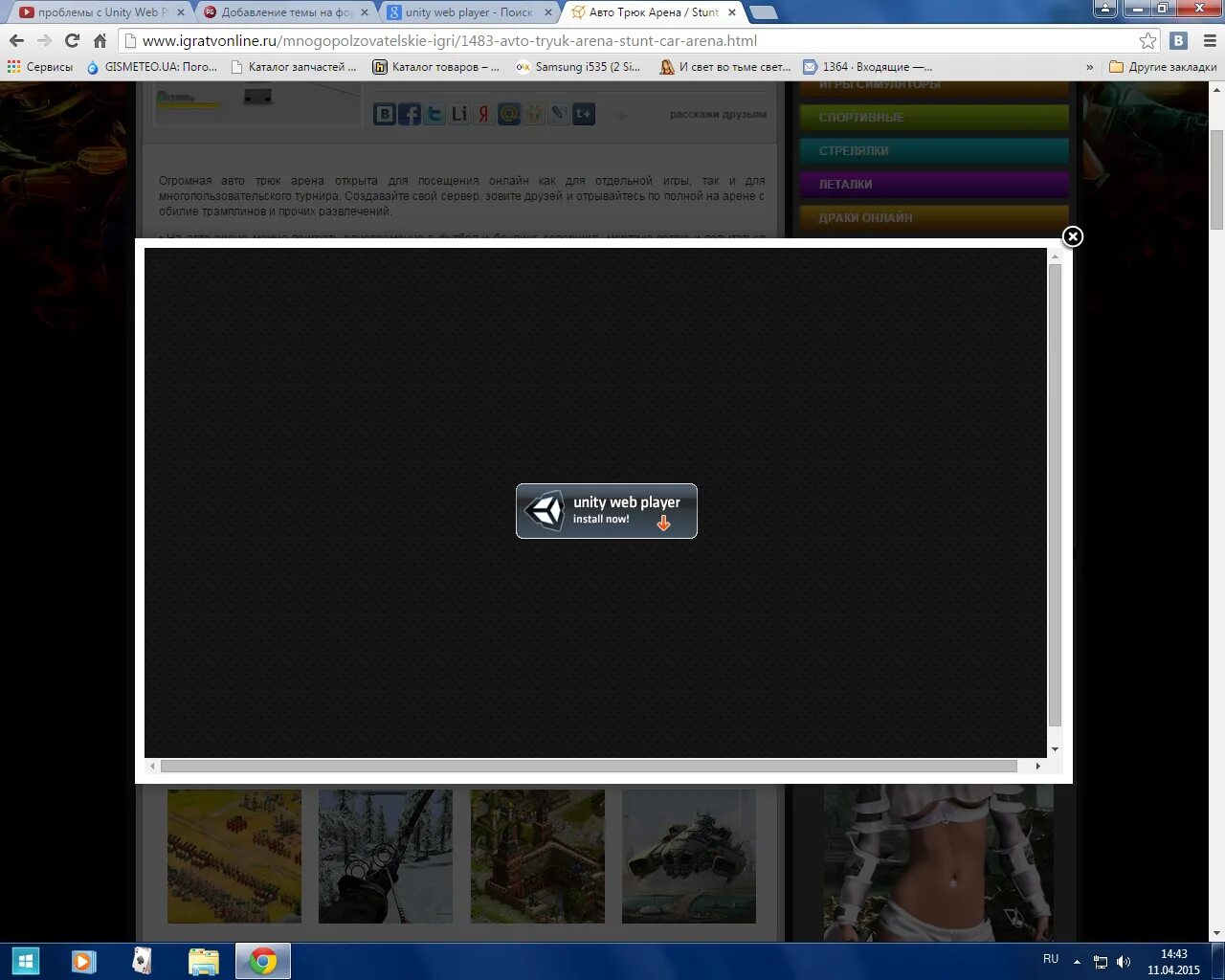The width and height of the screenshot is (1225, 980).
Task: Open the Samsung i535 bookmark
Action: pyautogui.click(x=578, y=67)
